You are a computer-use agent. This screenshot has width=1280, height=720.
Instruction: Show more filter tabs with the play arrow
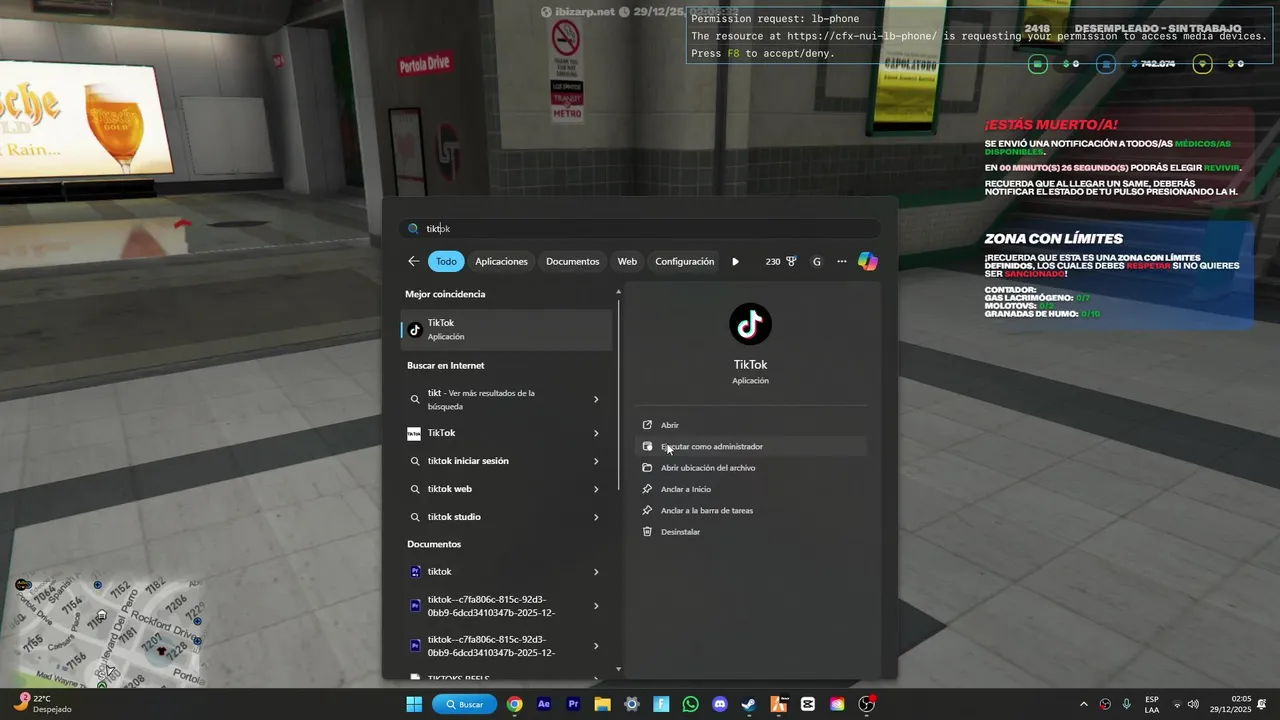tap(735, 261)
